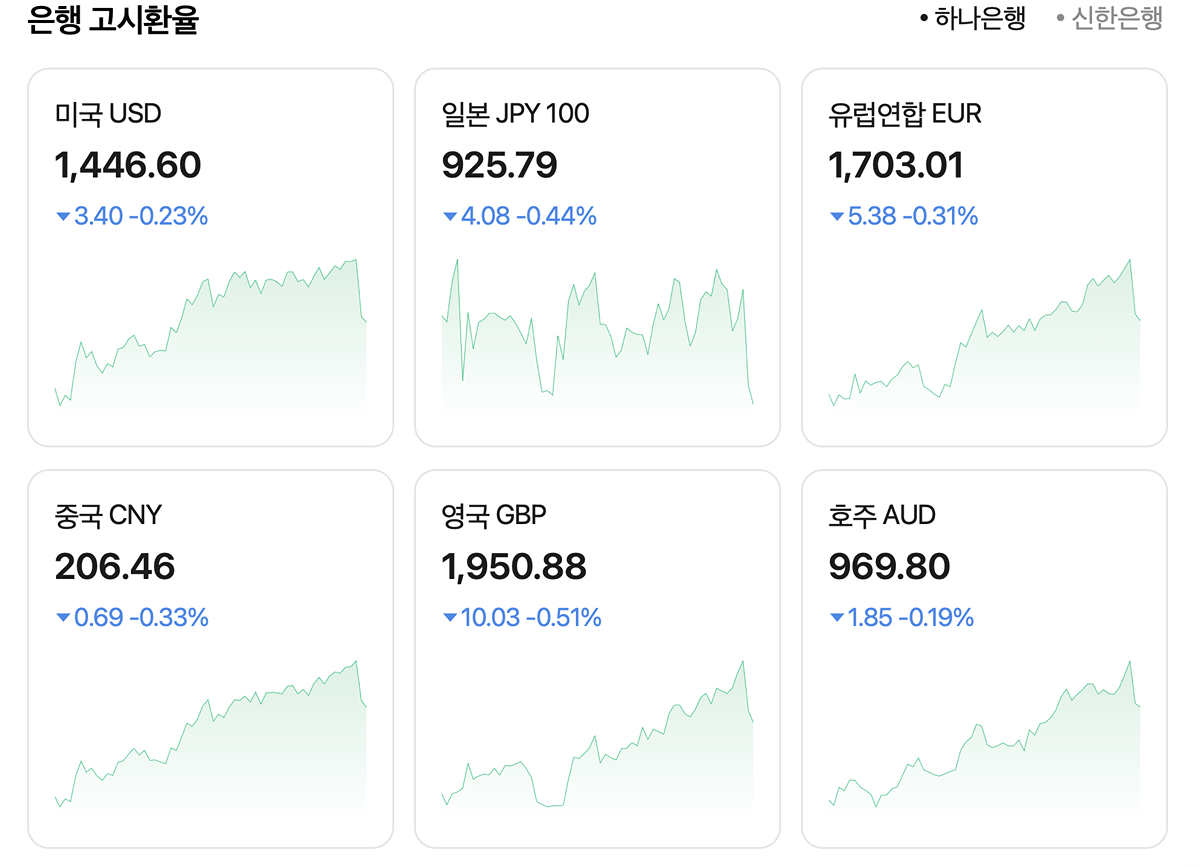1200x867 pixels.
Task: Click the AUD rate value 969.80
Action: coord(889,567)
